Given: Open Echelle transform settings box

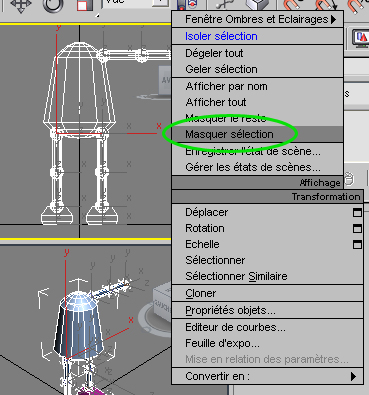Looking at the screenshot, I should (357, 244).
